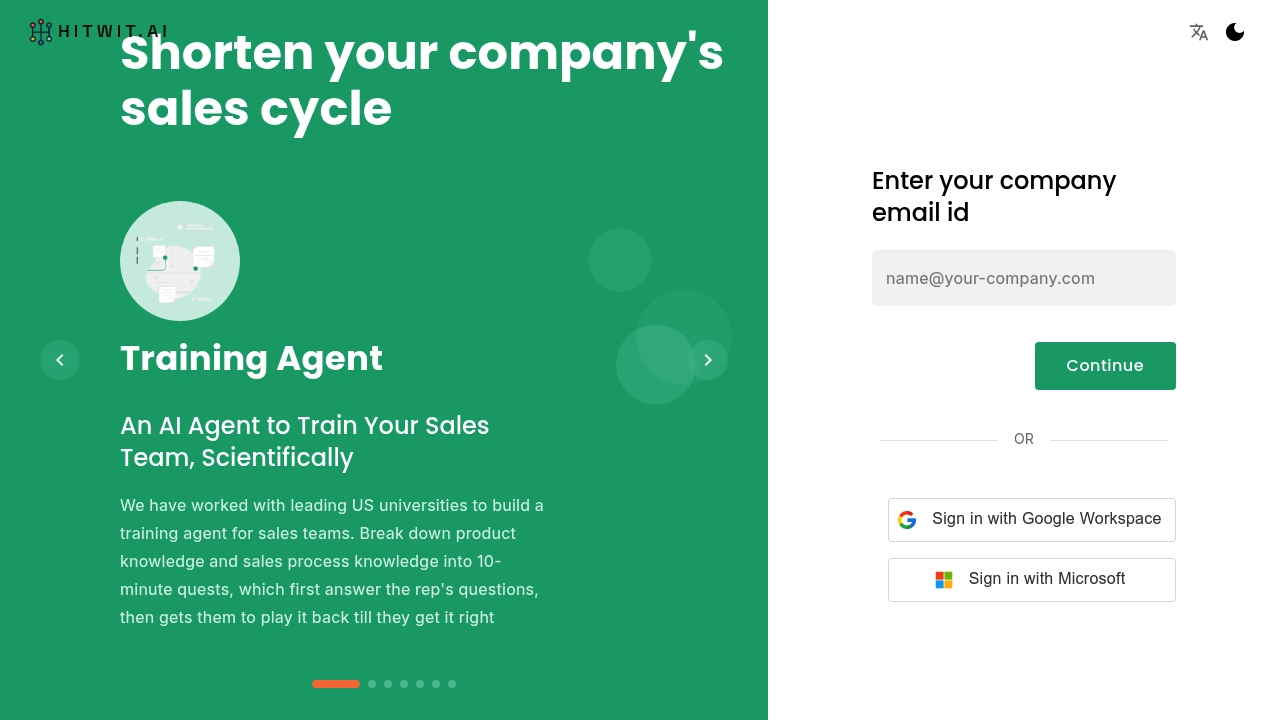Select the fourth carousel indicator dot
The width and height of the screenshot is (1280, 720).
tap(404, 684)
